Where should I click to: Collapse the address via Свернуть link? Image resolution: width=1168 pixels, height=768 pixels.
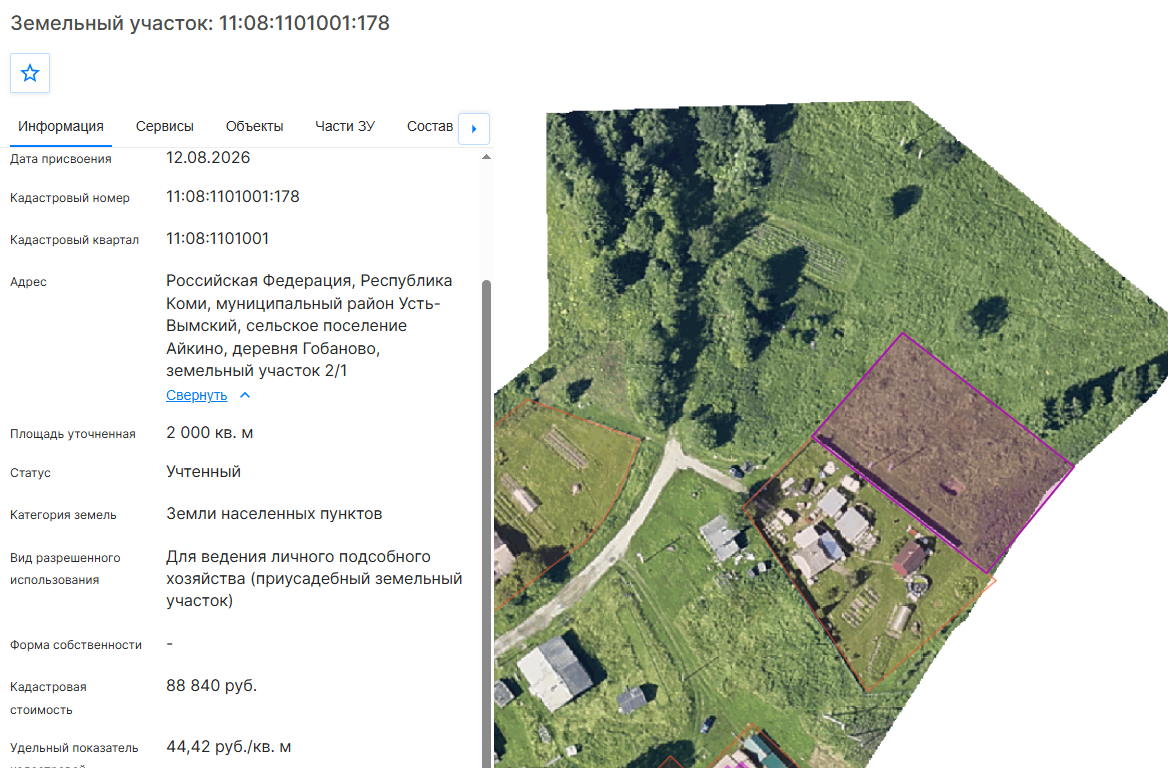(197, 396)
